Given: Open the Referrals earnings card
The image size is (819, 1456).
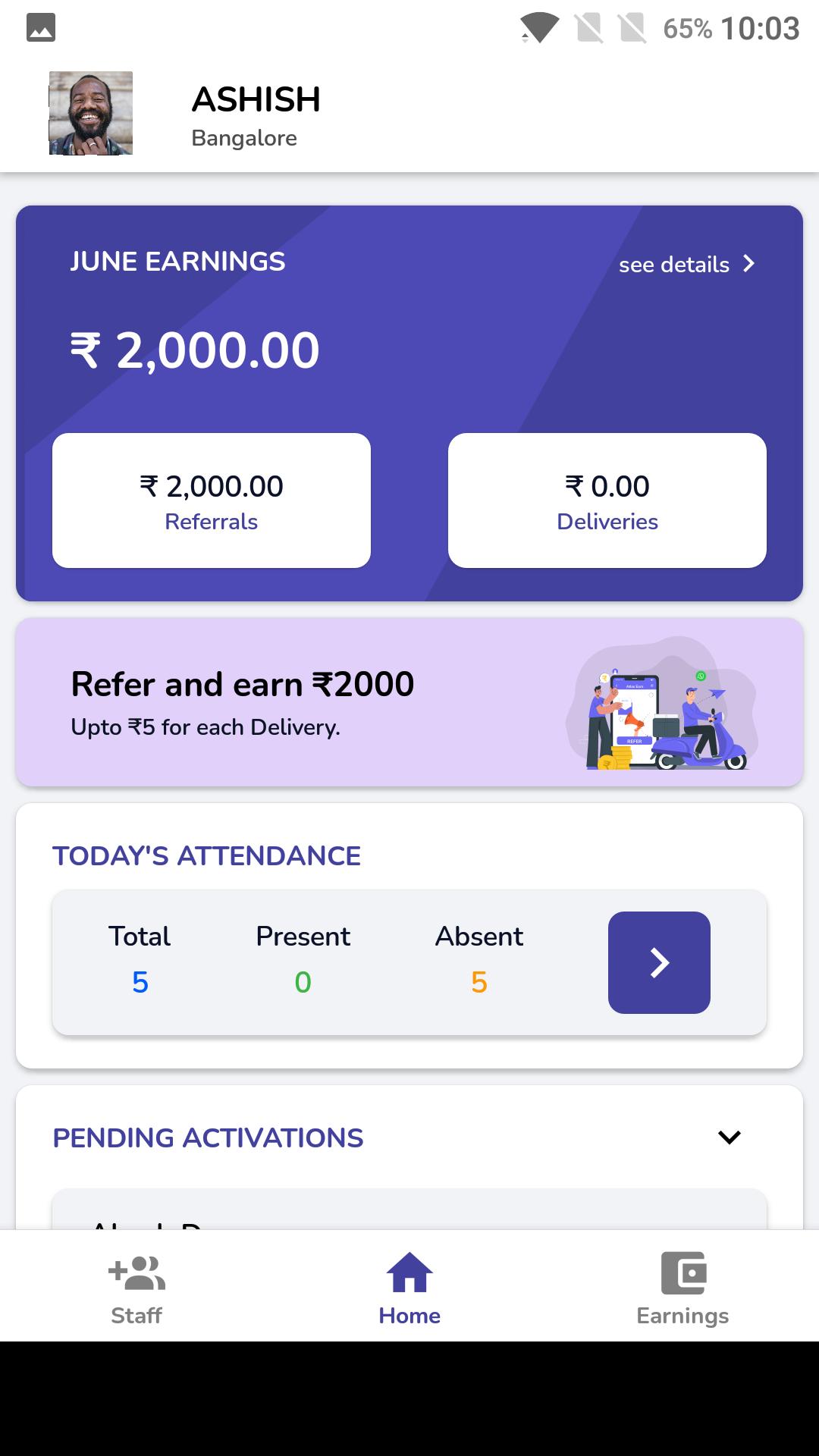Looking at the screenshot, I should 212,500.
